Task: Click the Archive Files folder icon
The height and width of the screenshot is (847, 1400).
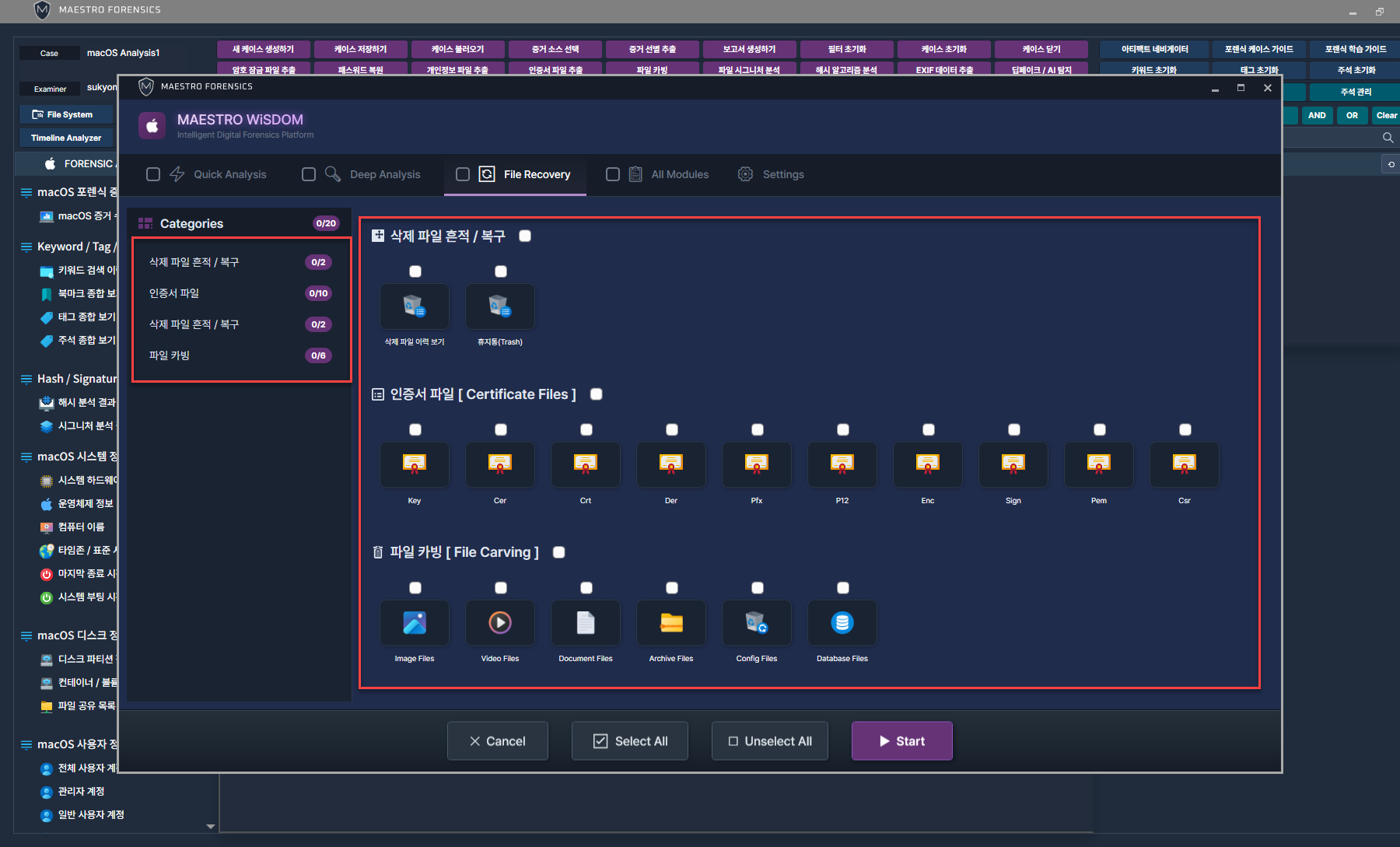Action: tap(671, 622)
